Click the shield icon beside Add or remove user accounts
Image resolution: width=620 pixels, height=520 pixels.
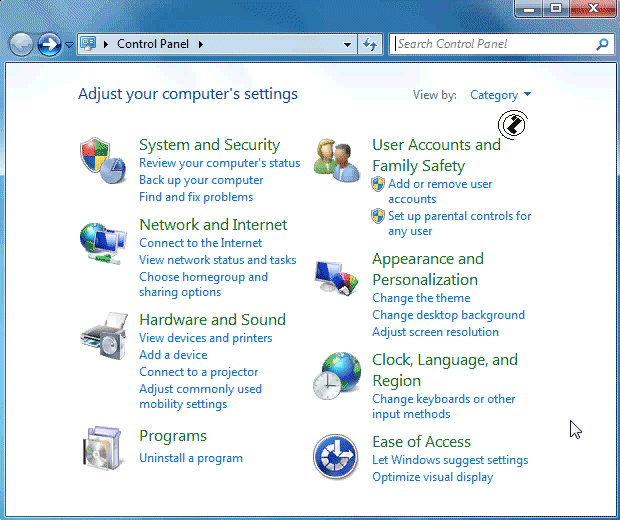coord(378,184)
